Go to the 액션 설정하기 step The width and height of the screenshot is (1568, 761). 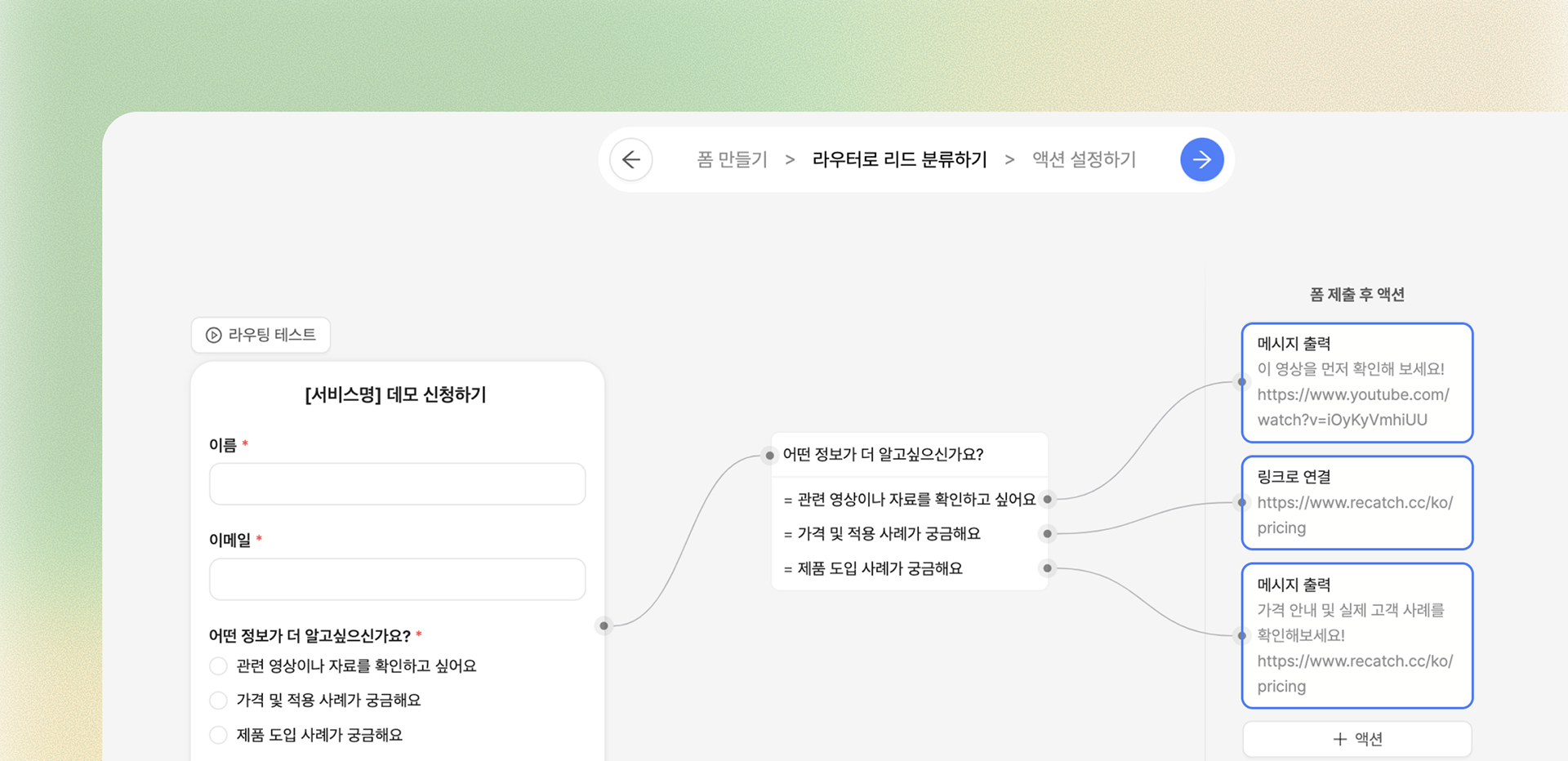coord(1084,159)
